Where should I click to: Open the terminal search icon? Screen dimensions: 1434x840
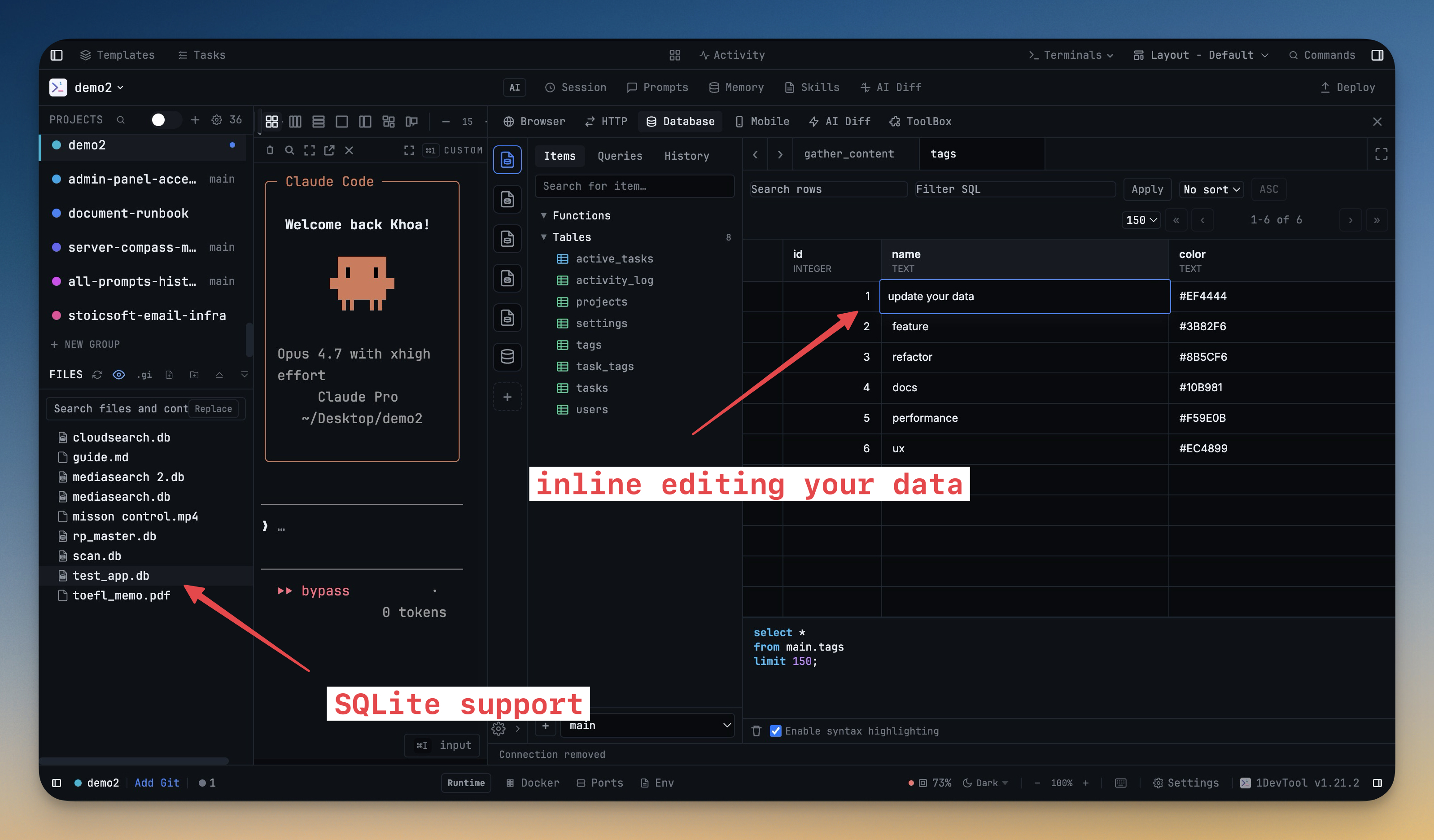click(290, 150)
